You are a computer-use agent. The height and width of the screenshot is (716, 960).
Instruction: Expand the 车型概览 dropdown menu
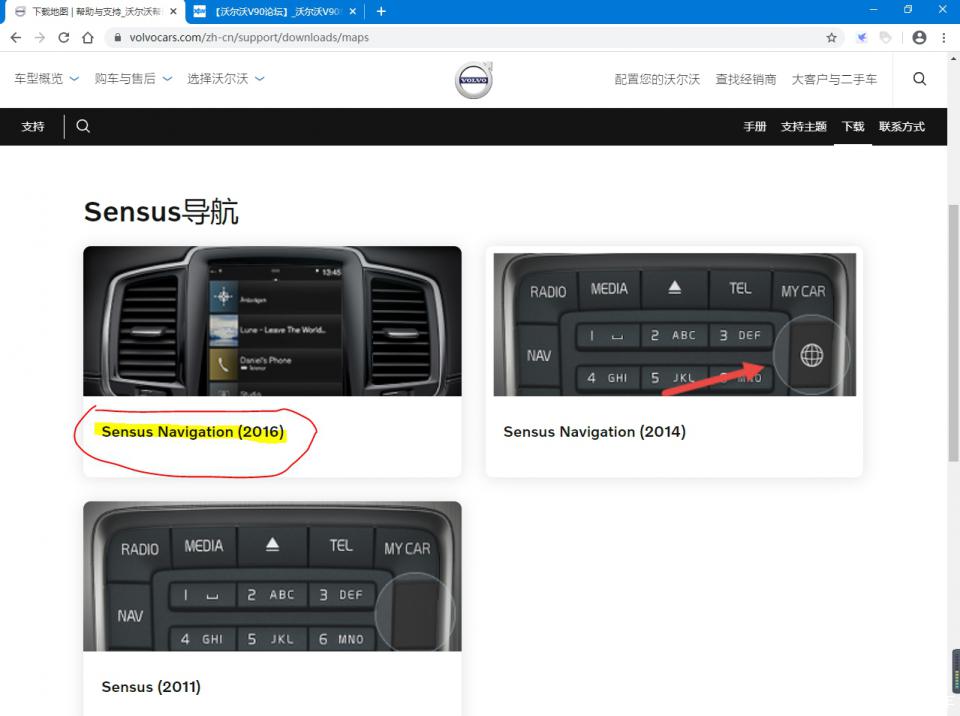[47, 78]
